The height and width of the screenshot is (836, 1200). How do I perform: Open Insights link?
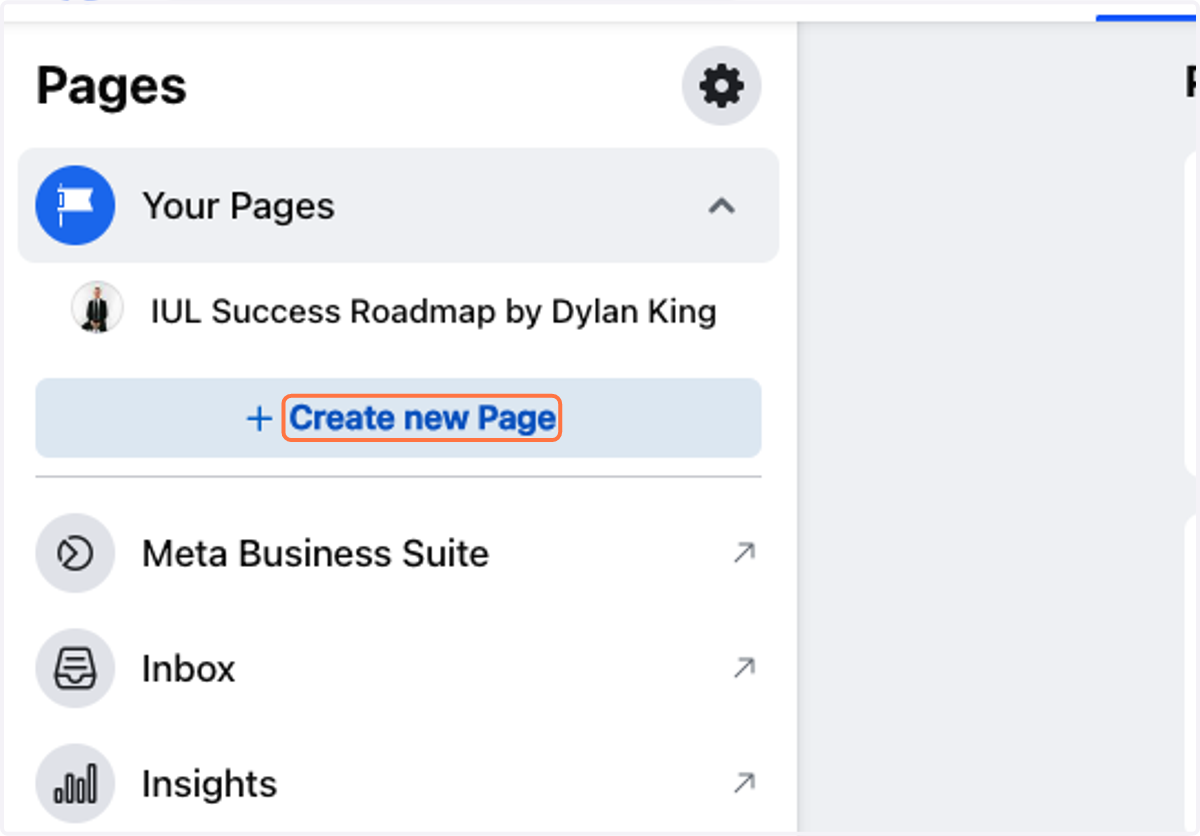point(209,784)
